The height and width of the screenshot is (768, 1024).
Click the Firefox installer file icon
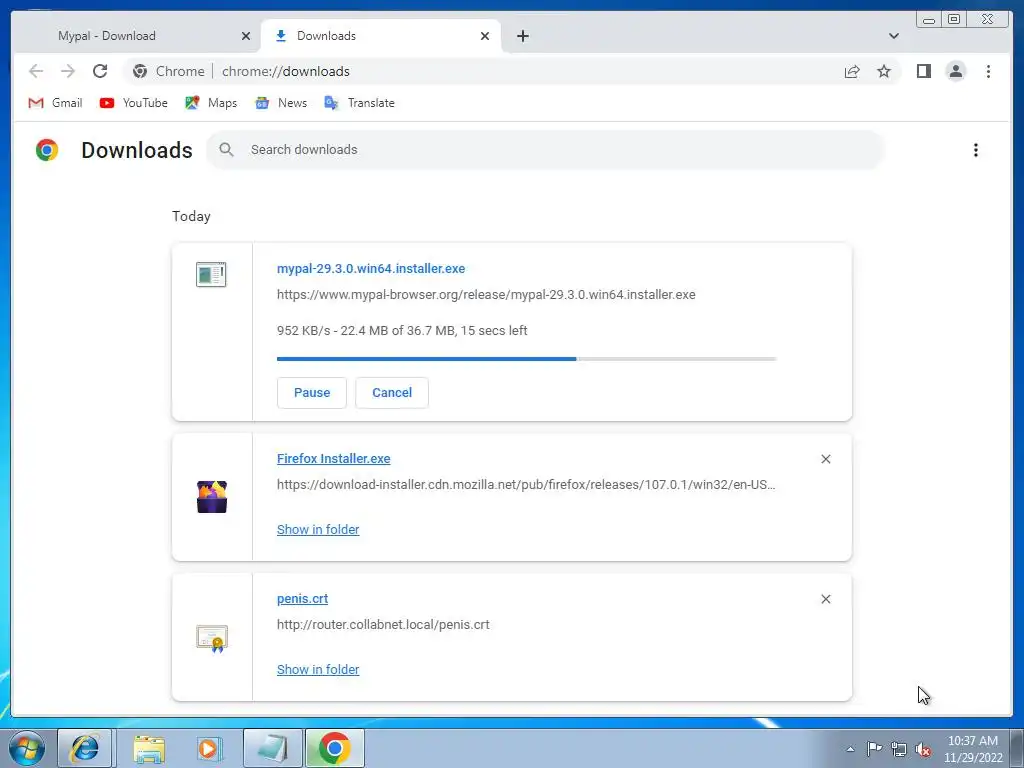212,497
